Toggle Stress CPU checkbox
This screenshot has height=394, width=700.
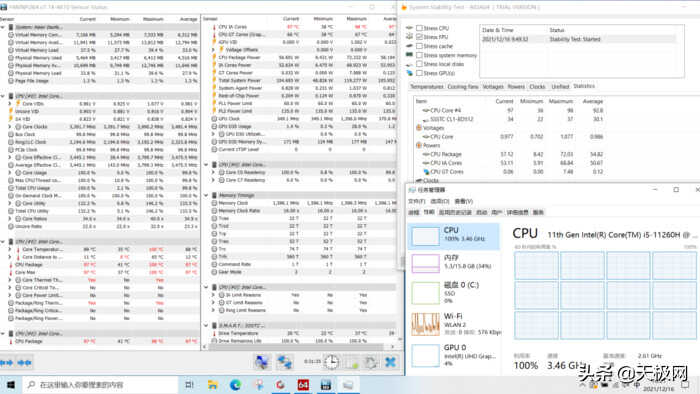tap(419, 28)
